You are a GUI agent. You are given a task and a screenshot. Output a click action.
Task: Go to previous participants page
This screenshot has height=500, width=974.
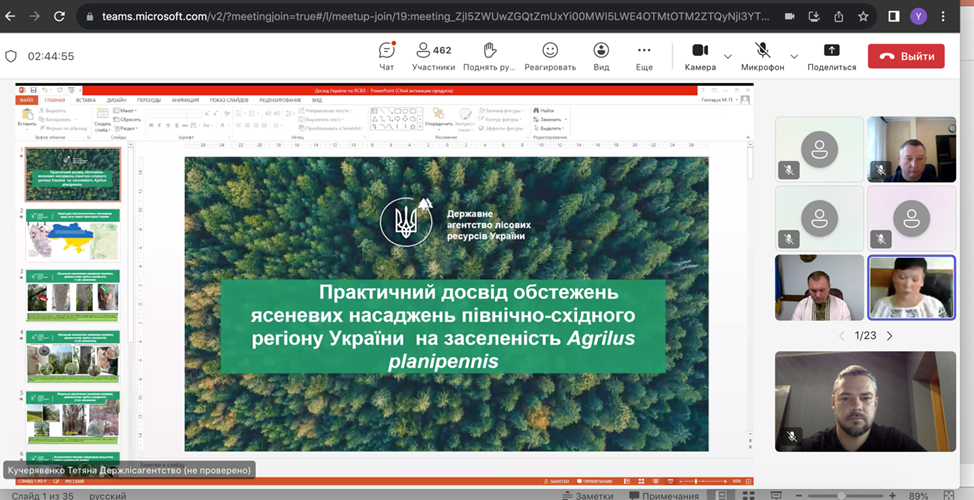click(842, 336)
